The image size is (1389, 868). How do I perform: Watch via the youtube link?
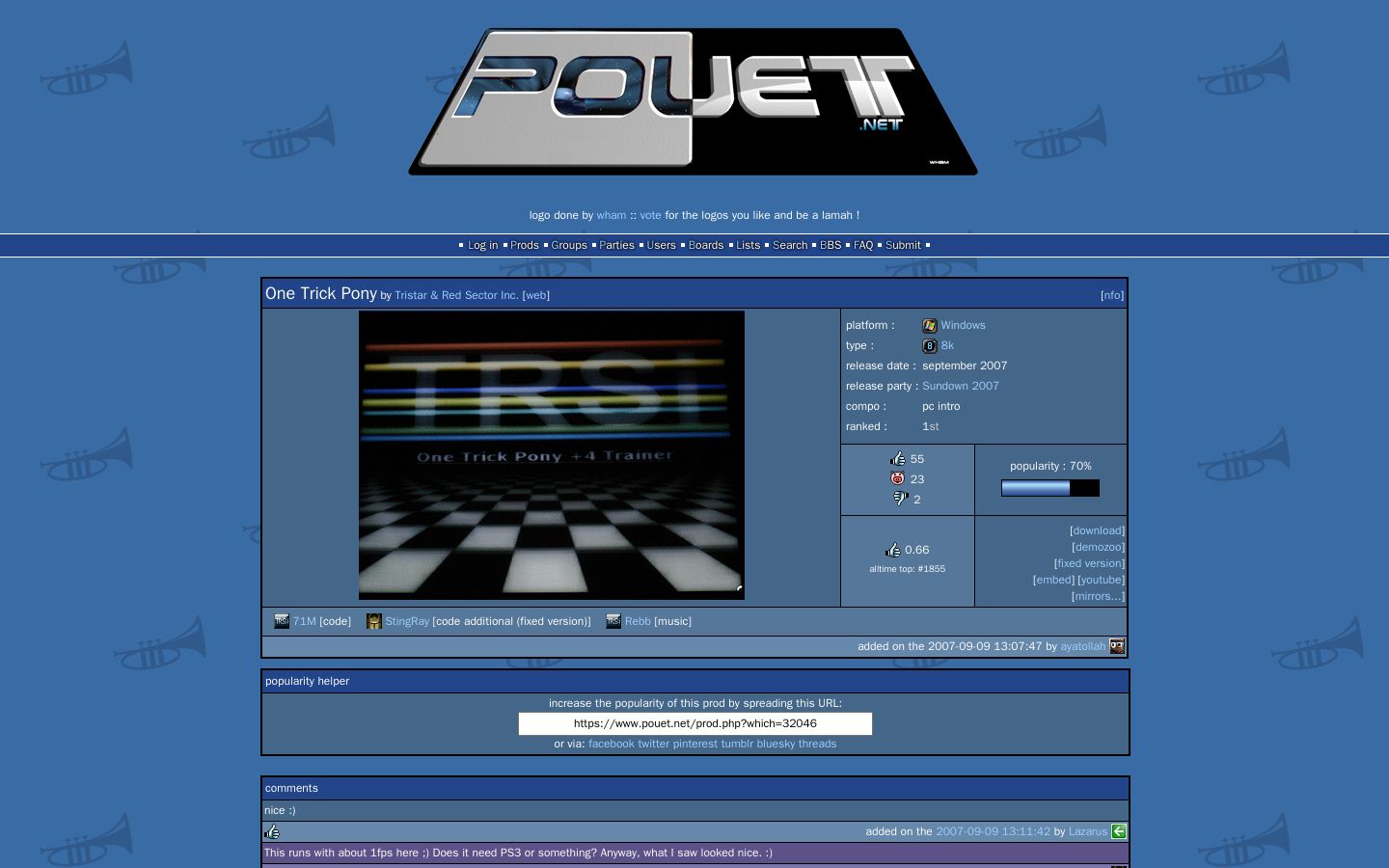coord(1101,580)
